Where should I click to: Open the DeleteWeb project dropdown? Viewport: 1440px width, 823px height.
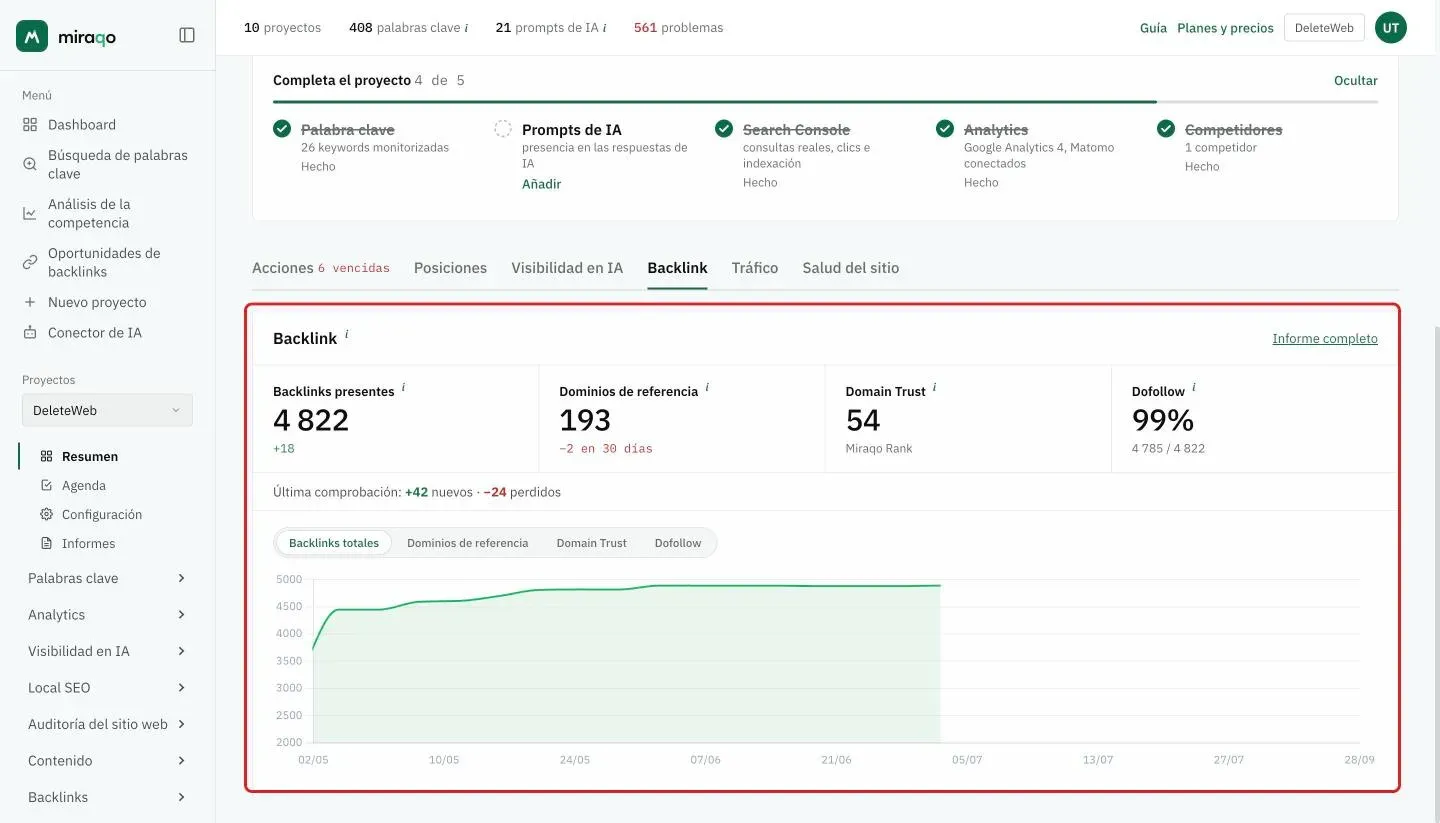point(107,410)
